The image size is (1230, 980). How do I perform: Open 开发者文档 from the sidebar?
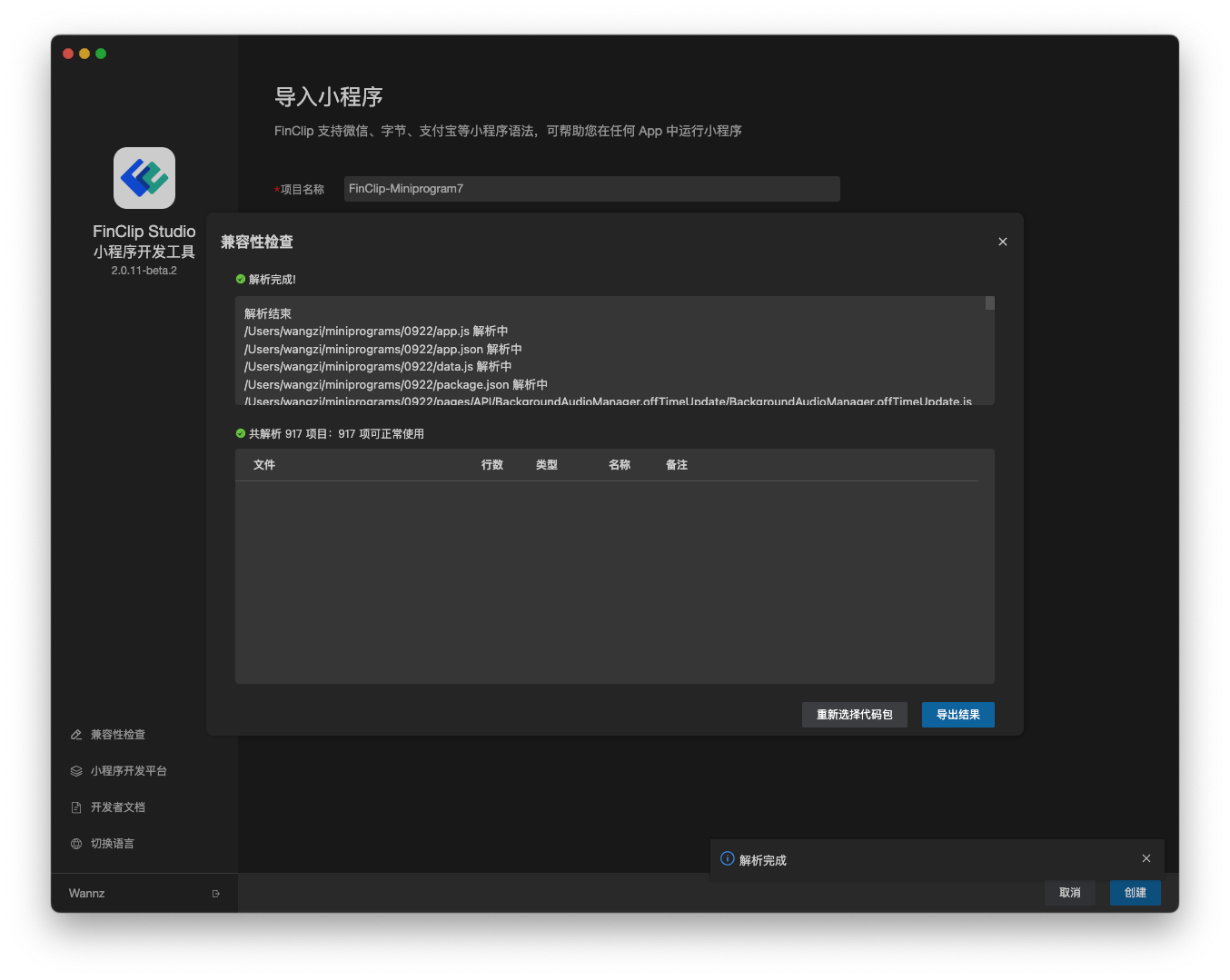click(118, 807)
